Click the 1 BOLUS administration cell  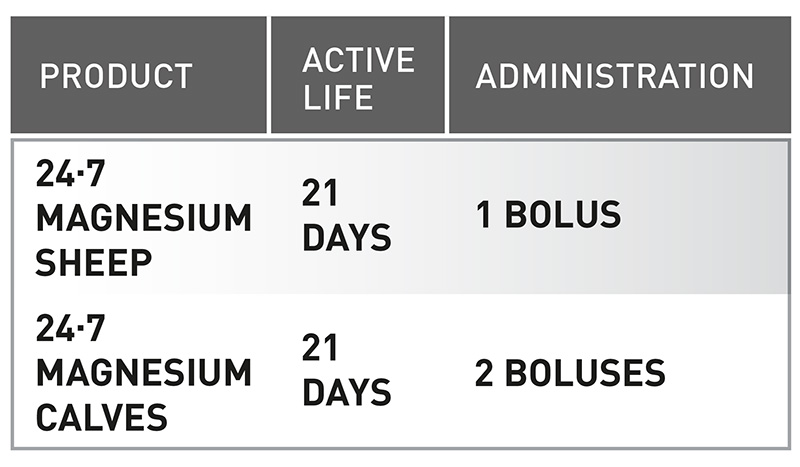click(548, 215)
